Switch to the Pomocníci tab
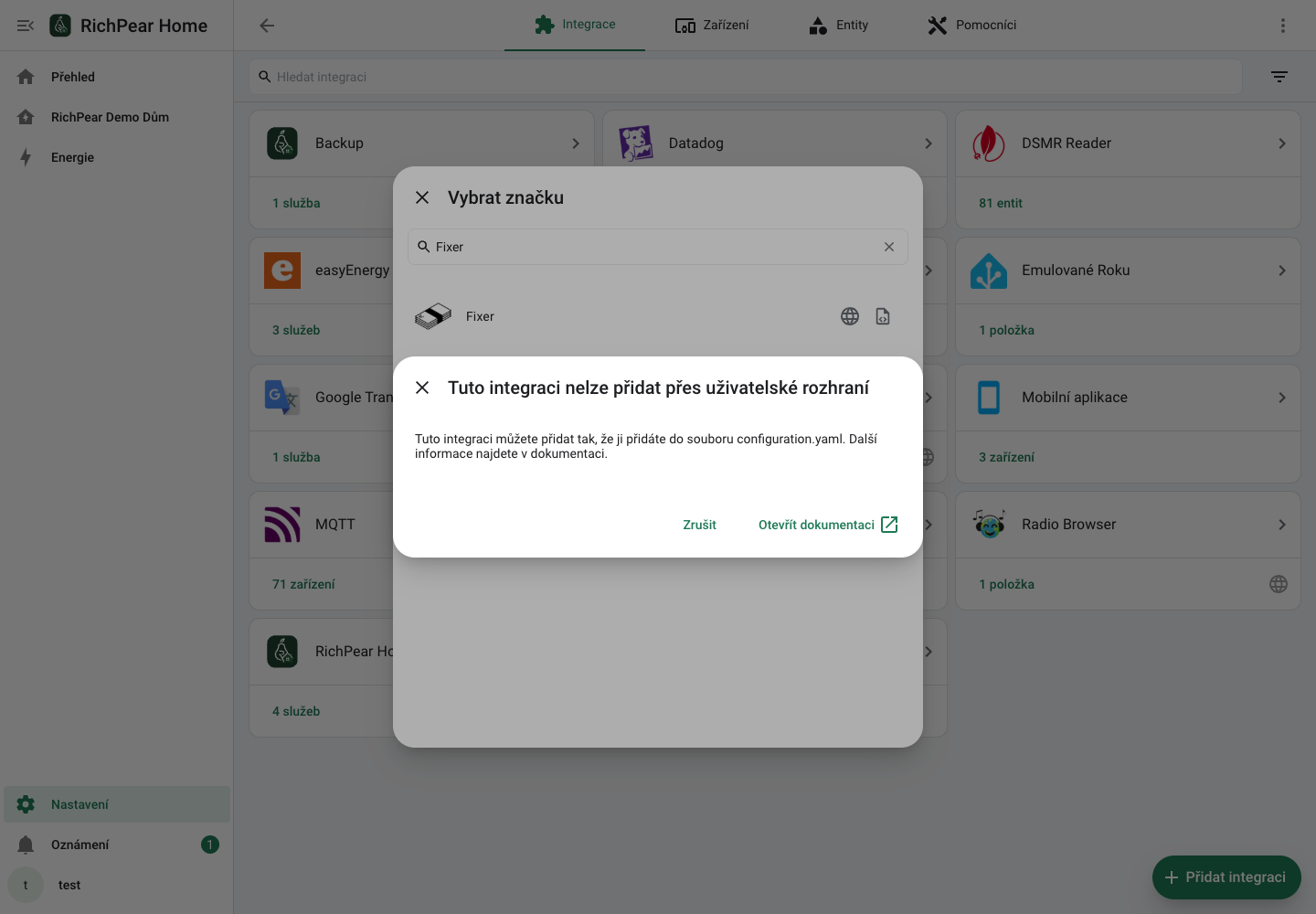 click(972, 25)
